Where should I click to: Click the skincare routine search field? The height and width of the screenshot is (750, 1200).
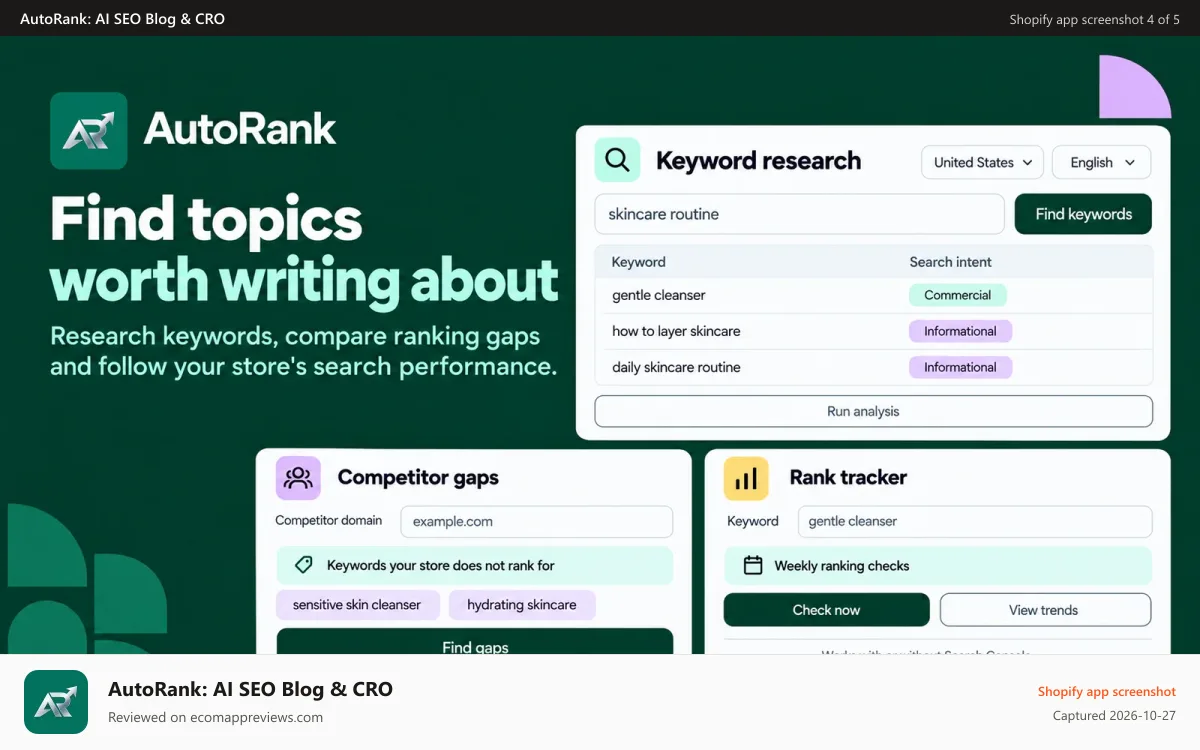(799, 214)
